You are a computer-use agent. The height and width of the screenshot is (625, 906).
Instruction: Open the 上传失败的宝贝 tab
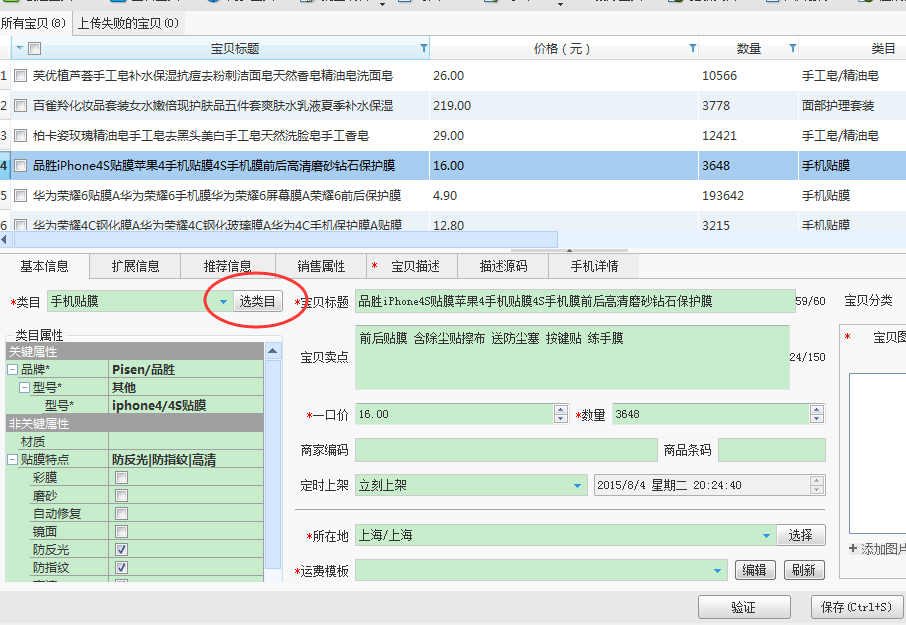coord(128,22)
